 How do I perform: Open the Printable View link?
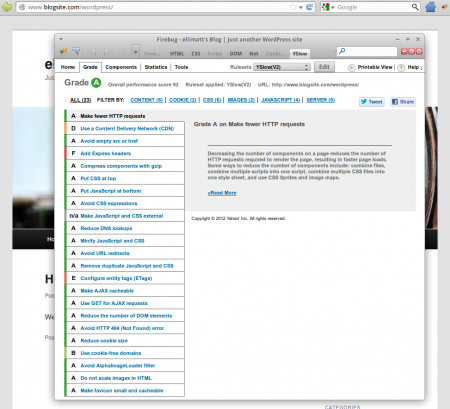click(x=375, y=67)
